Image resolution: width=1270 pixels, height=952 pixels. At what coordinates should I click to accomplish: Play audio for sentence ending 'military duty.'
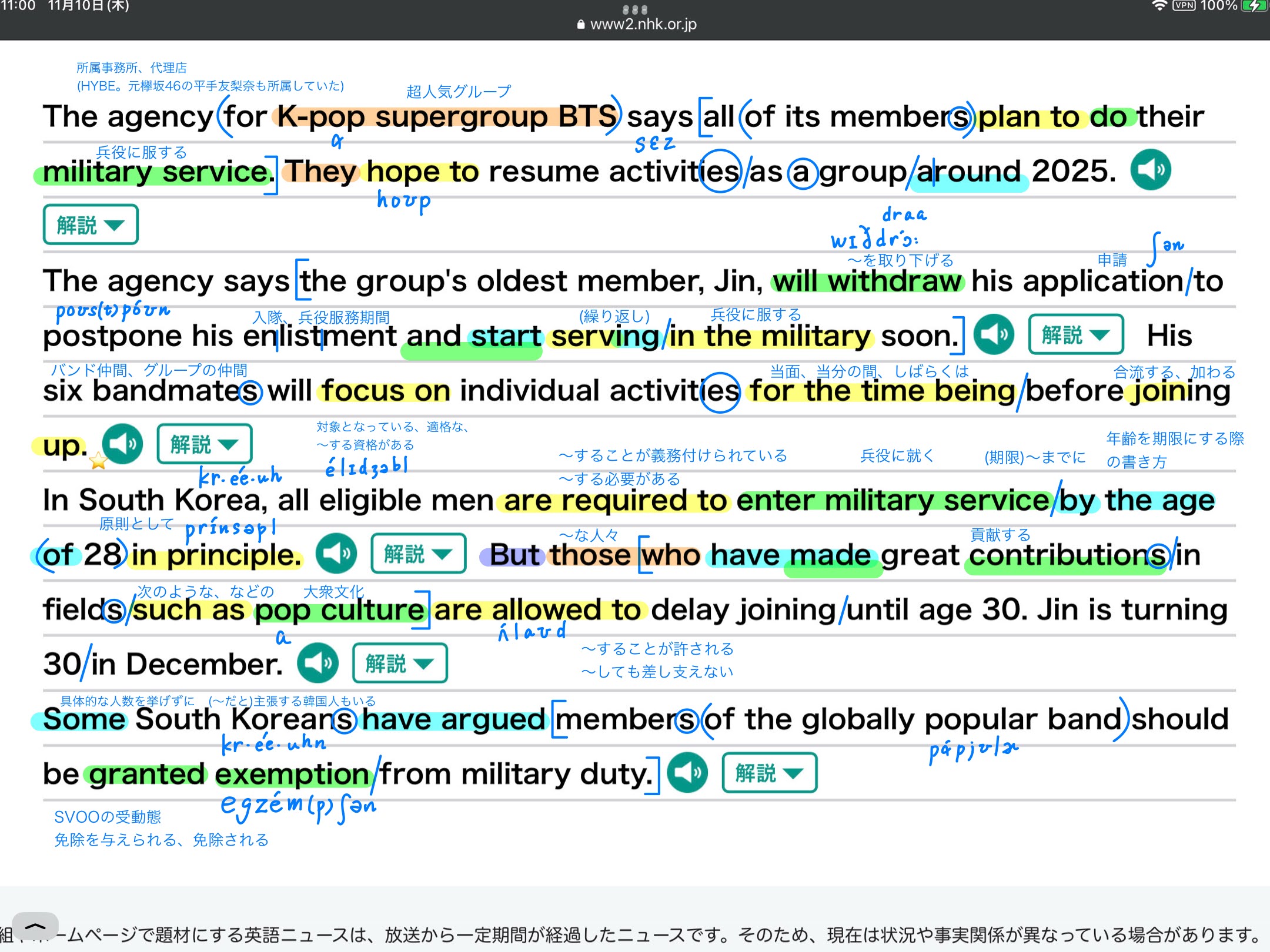pyautogui.click(x=687, y=773)
